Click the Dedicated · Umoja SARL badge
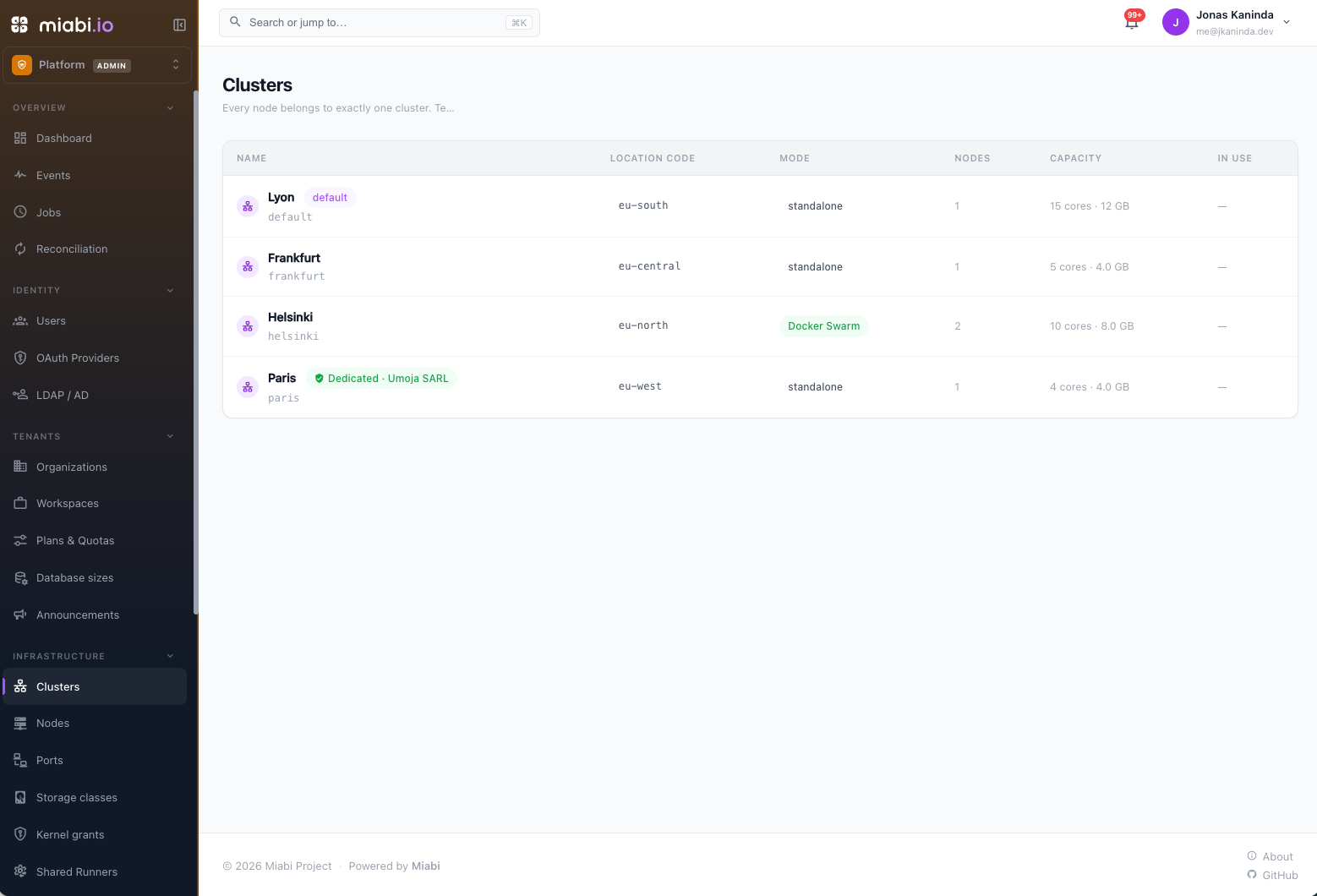The height and width of the screenshot is (896, 1317). pyautogui.click(x=381, y=379)
